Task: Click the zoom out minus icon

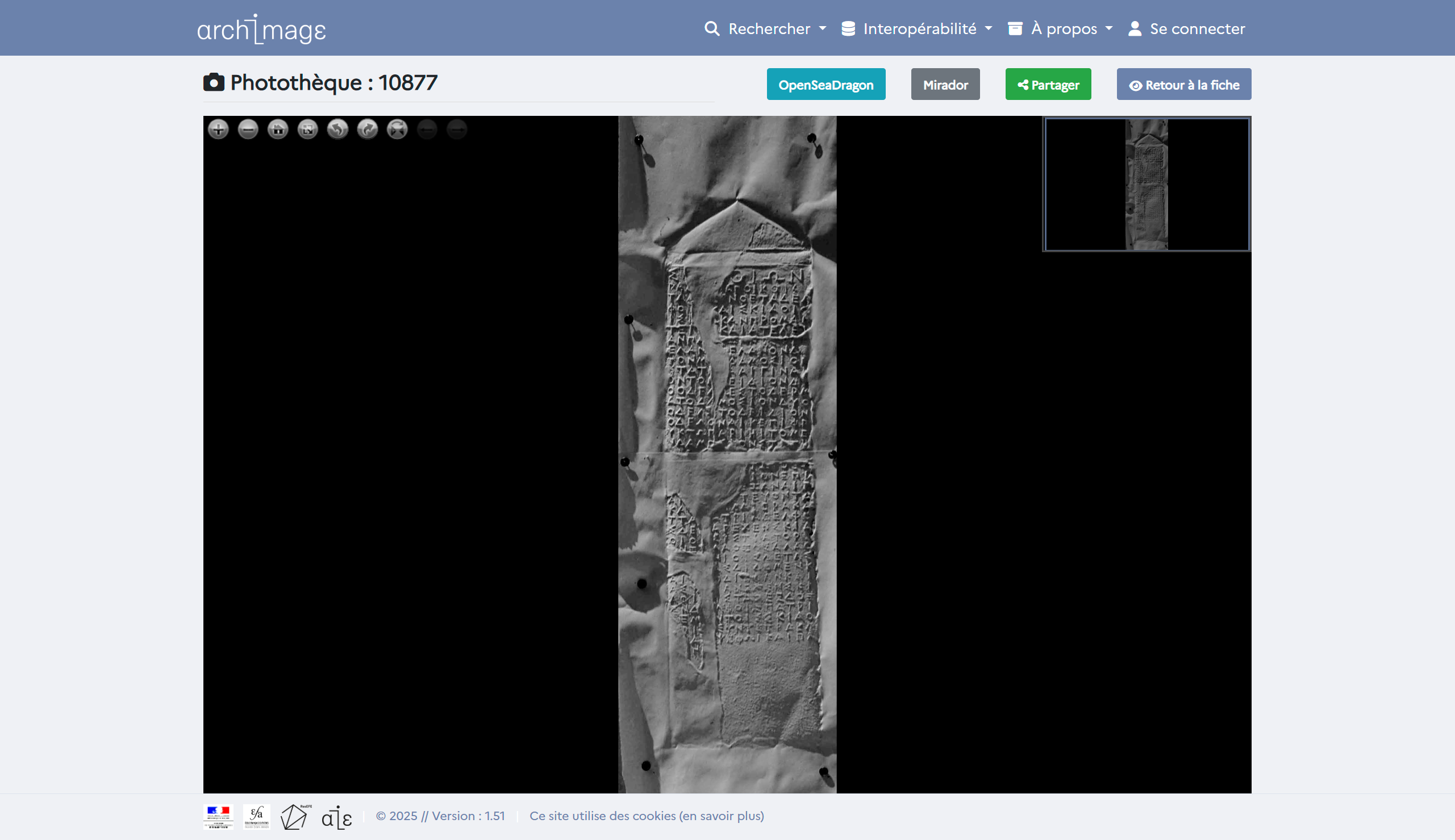Action: [x=248, y=129]
